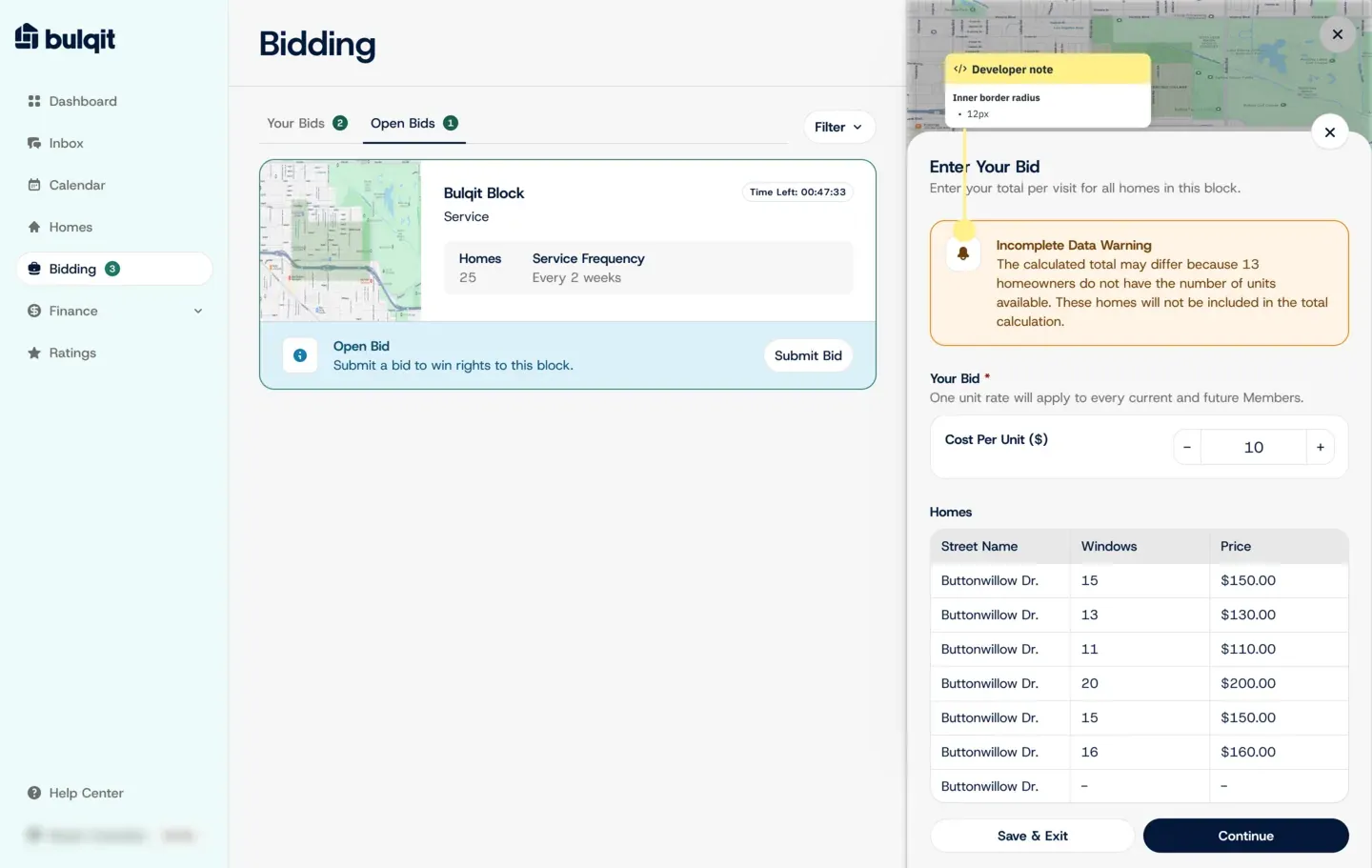
Task: Open Help Center link text
Action: [87, 793]
